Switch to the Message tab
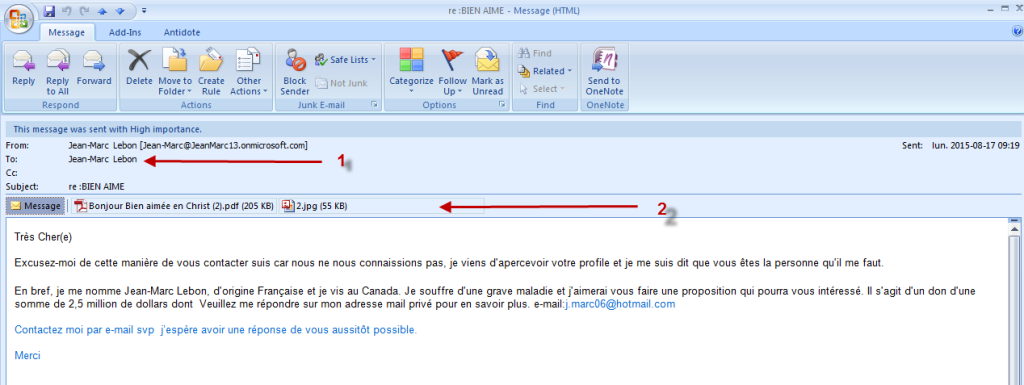 click(67, 32)
